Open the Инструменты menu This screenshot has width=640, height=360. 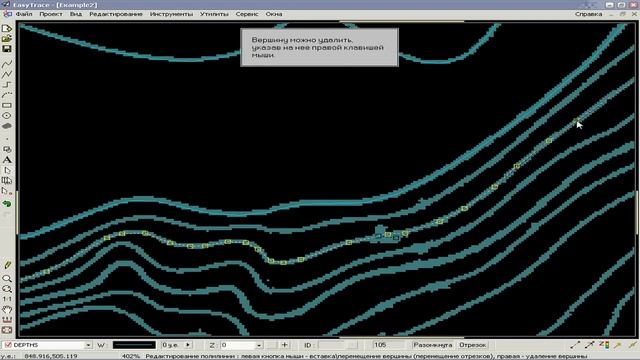[171, 14]
